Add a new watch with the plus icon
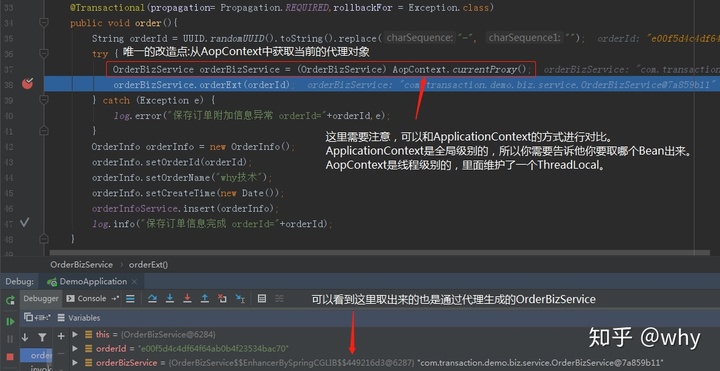 point(61,336)
